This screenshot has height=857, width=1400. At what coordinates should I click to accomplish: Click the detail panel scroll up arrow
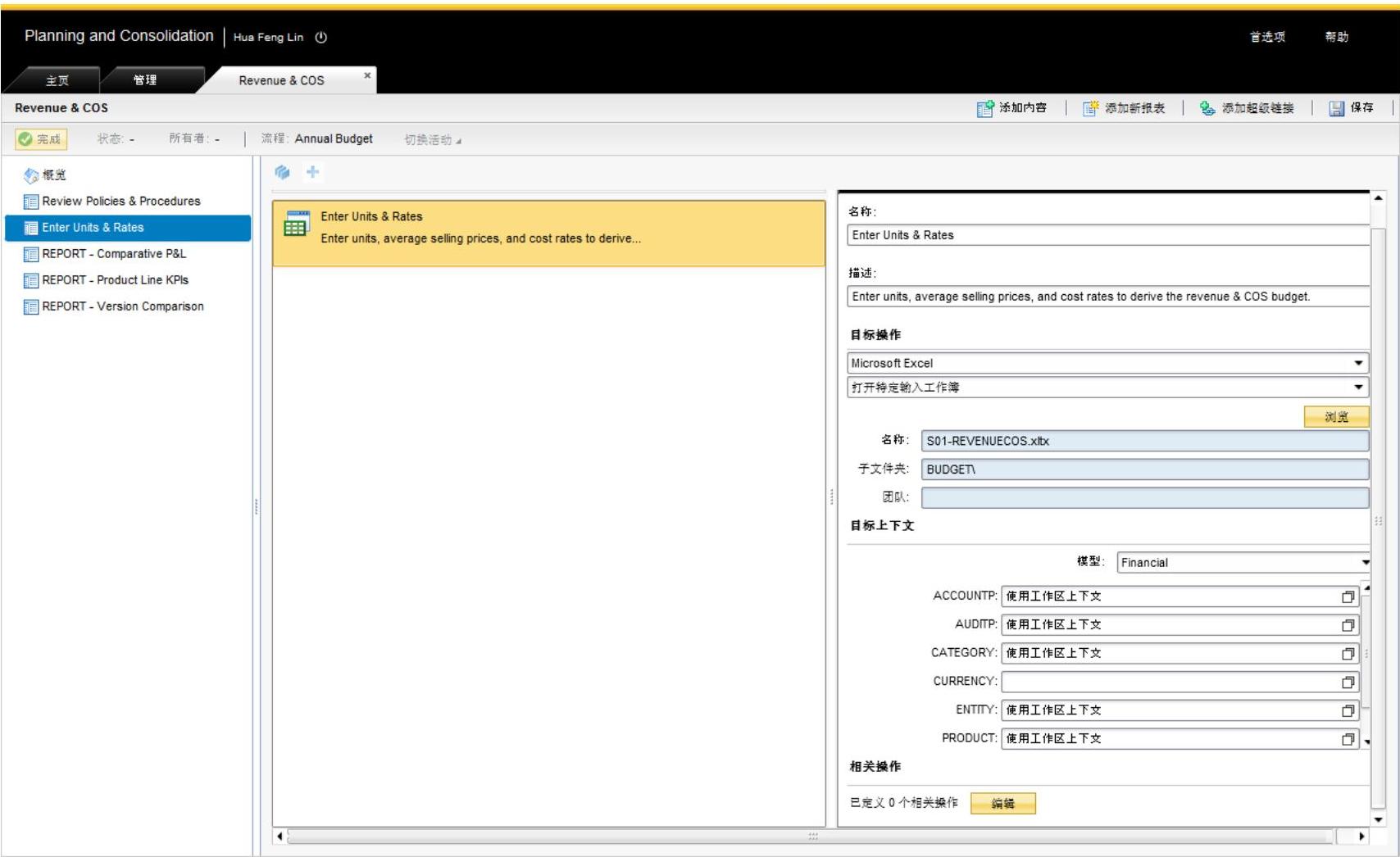(x=1378, y=198)
